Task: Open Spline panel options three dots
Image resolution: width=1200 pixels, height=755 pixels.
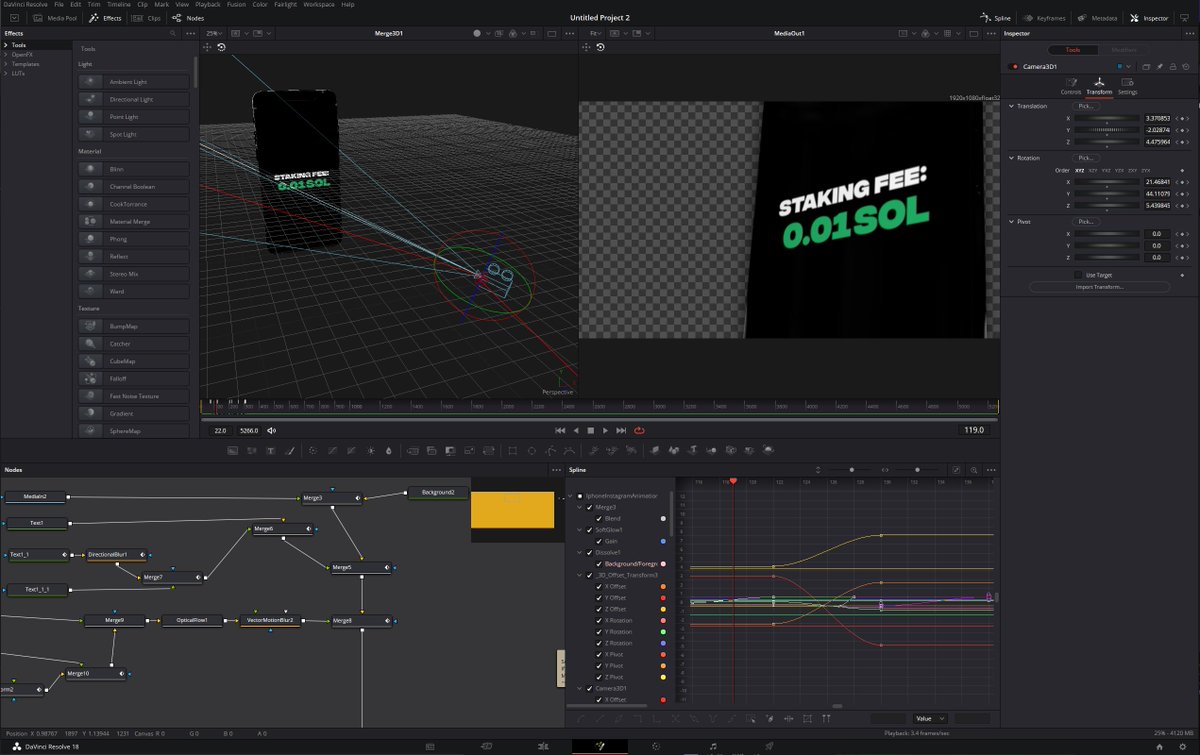Action: (x=990, y=470)
